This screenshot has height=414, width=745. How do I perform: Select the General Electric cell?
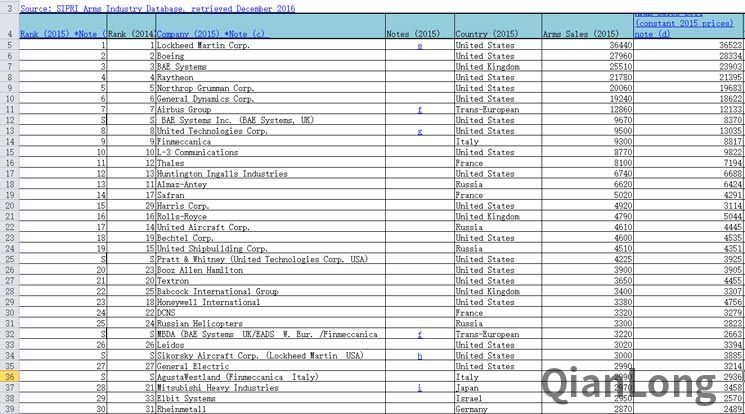coord(270,366)
